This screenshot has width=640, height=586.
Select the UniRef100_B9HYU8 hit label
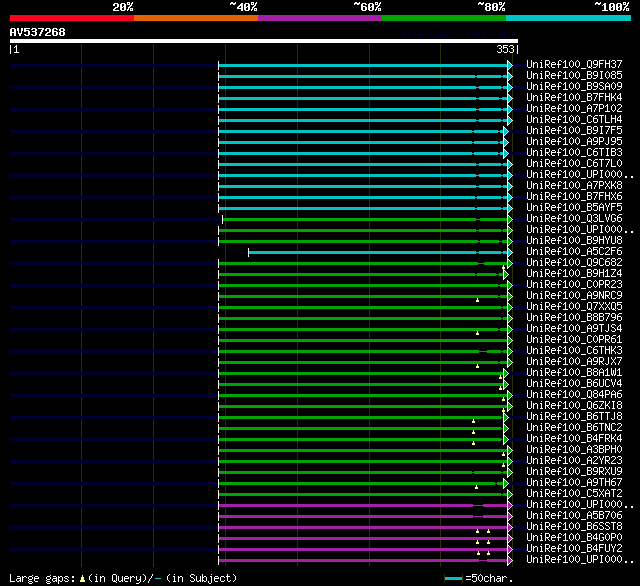click(574, 241)
